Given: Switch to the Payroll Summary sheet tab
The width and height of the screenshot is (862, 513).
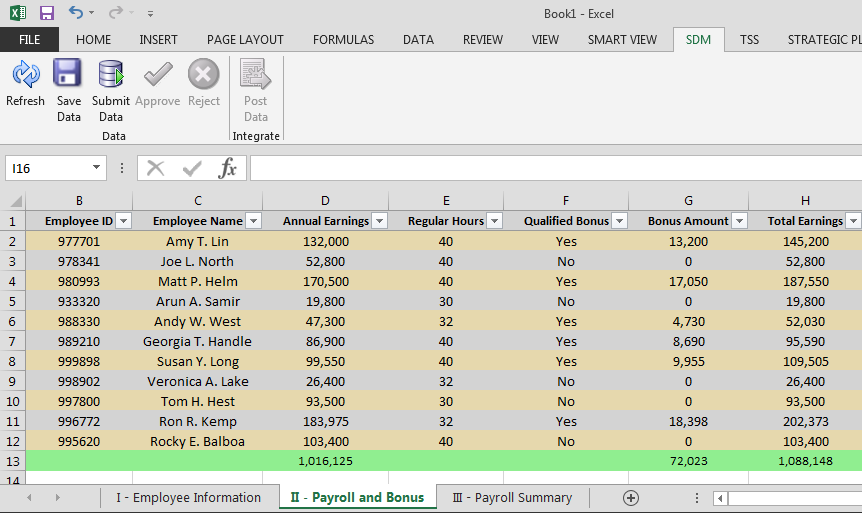Looking at the screenshot, I should point(512,497).
